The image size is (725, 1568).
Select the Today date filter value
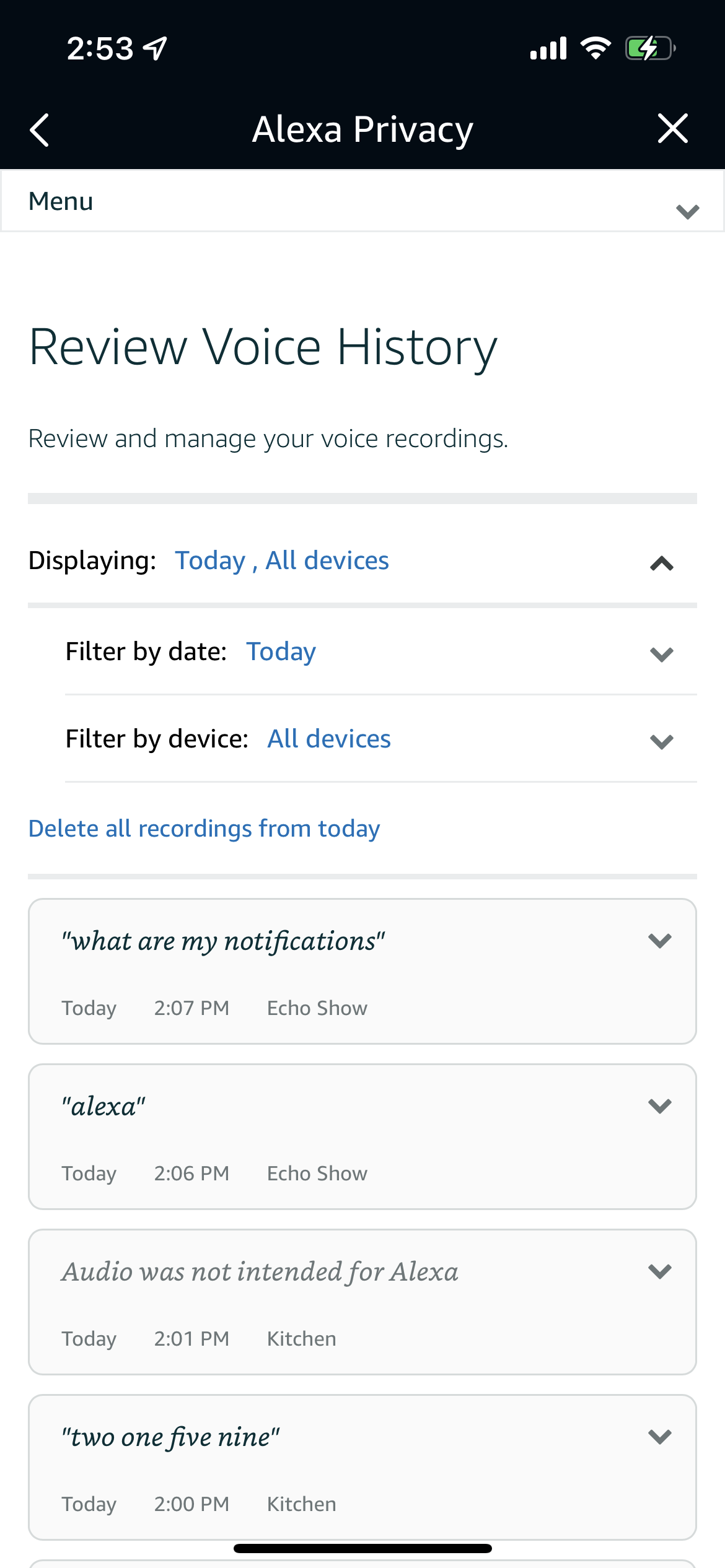point(281,651)
